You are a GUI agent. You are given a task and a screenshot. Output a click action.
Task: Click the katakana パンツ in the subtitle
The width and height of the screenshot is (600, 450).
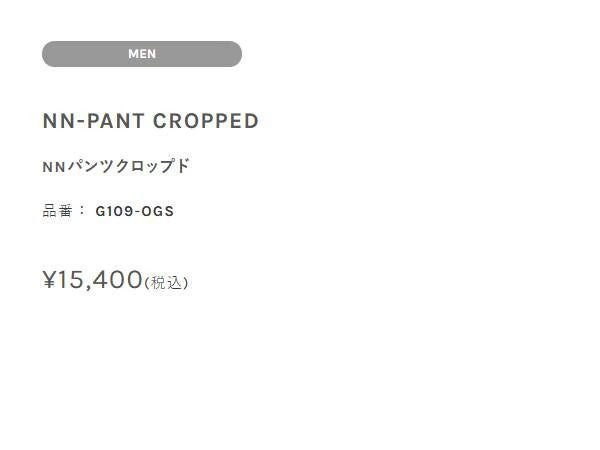[86, 167]
